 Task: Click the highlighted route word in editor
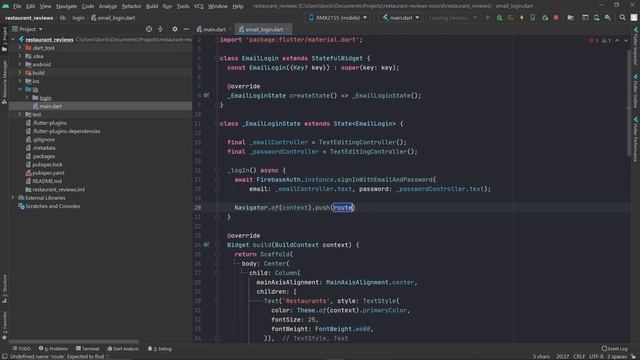(342, 207)
